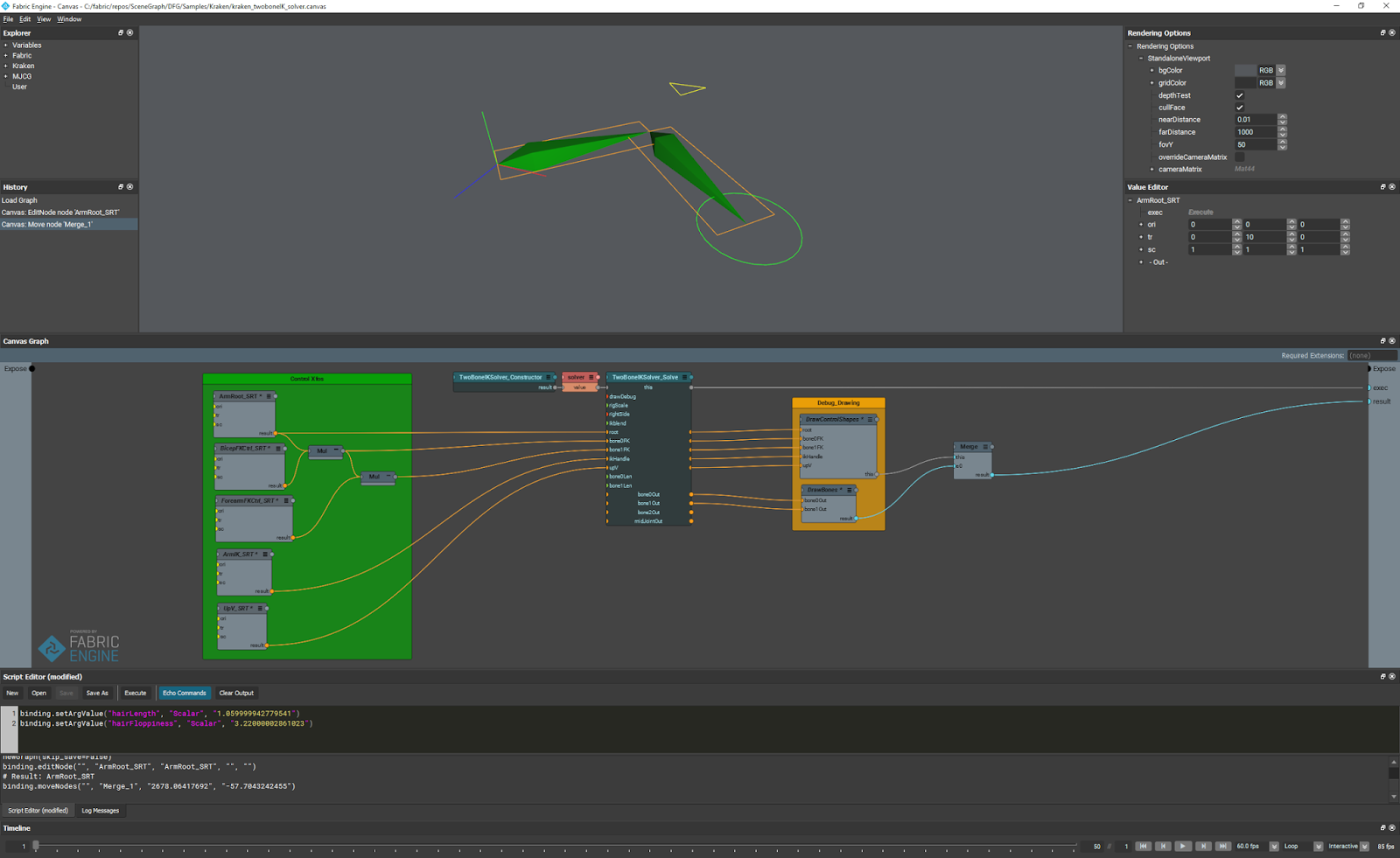Expand the cameraMatrix property
Image resolution: width=1400 pixels, height=858 pixels.
(1151, 170)
